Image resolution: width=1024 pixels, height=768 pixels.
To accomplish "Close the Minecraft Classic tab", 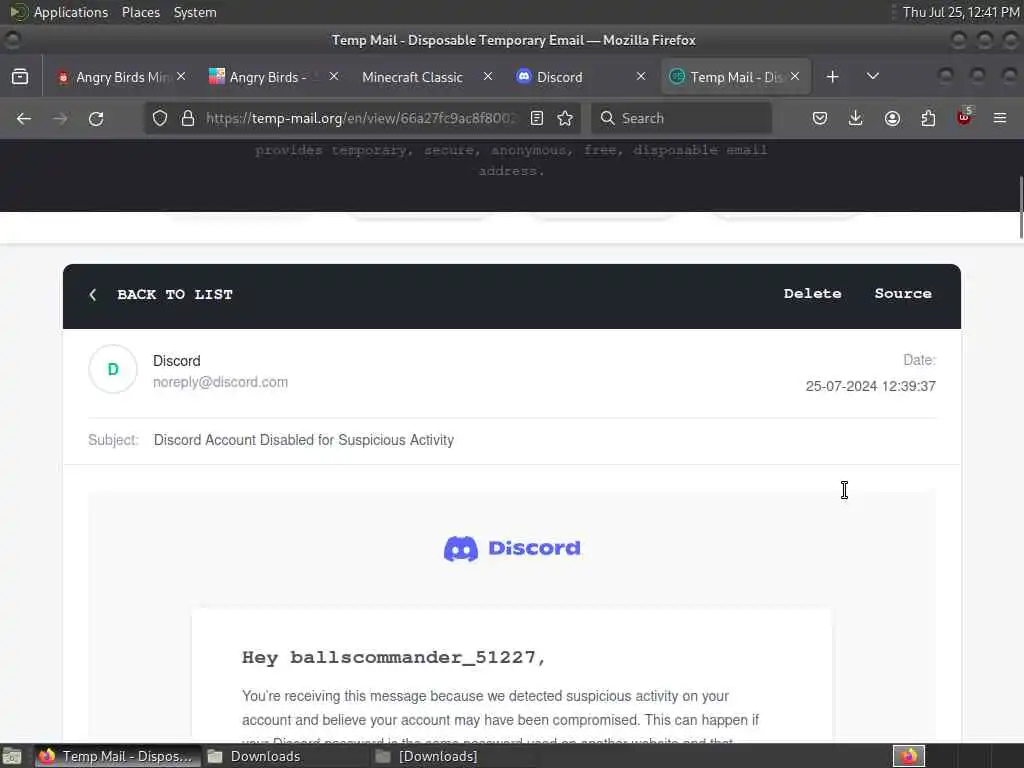I will point(488,76).
